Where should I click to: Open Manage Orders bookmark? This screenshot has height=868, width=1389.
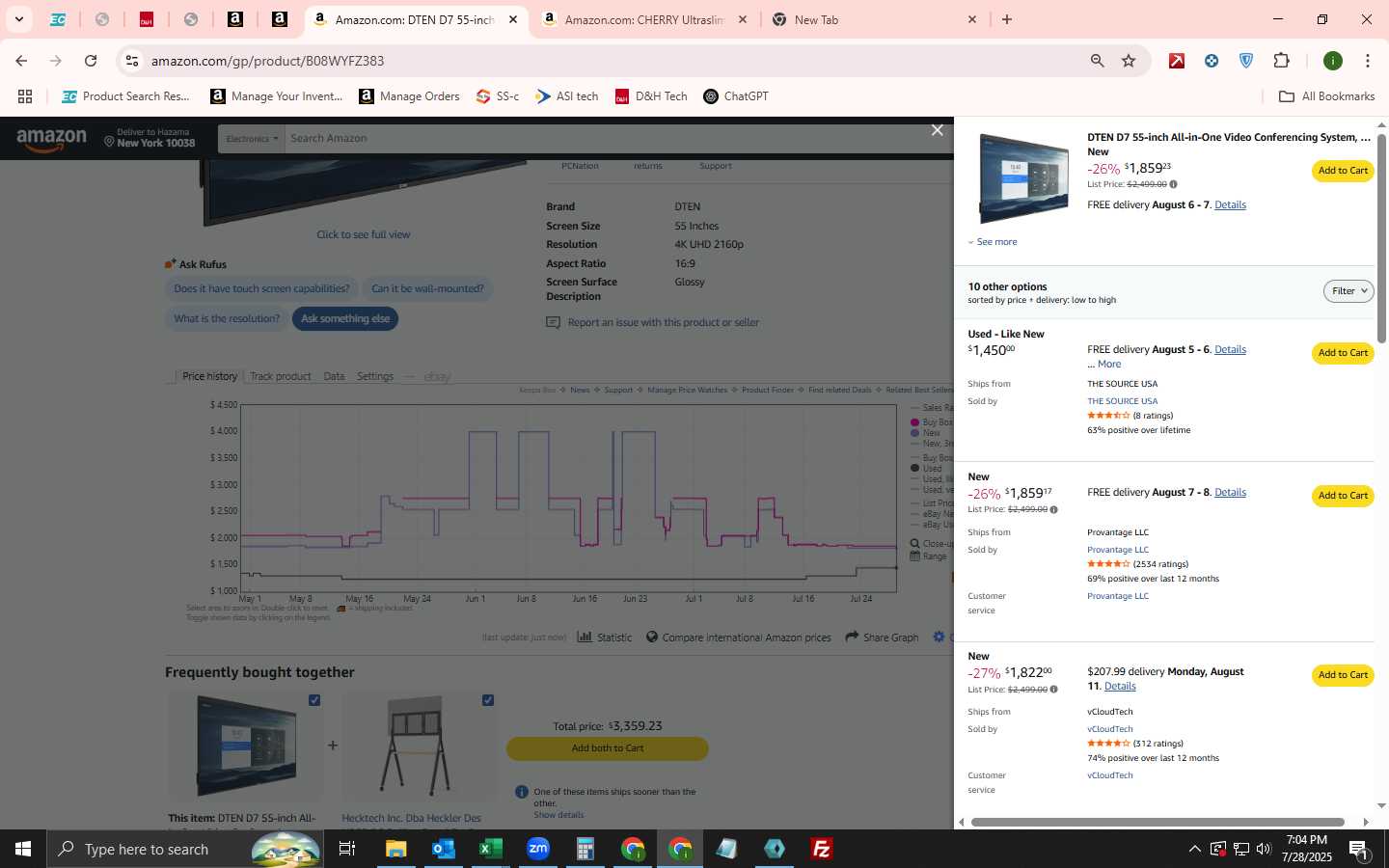pyautogui.click(x=409, y=96)
